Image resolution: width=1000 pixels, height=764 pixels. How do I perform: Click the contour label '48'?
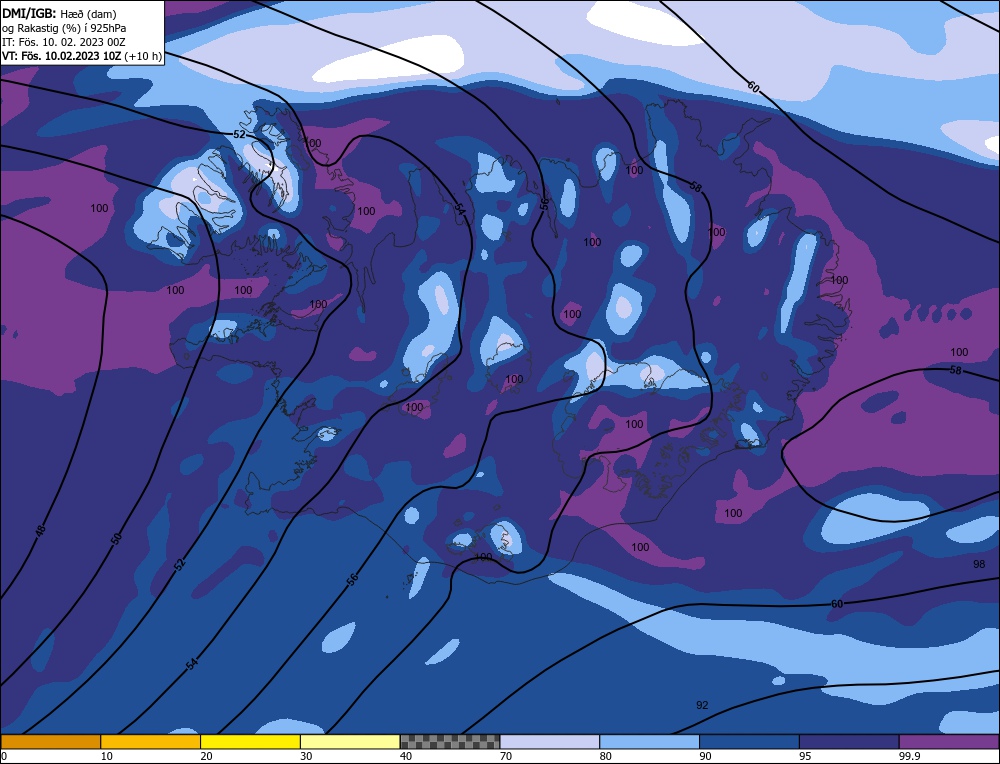40,531
